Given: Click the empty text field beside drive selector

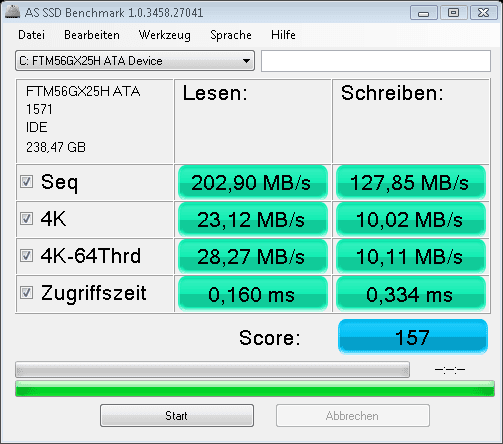Looking at the screenshot, I should click(376, 61).
